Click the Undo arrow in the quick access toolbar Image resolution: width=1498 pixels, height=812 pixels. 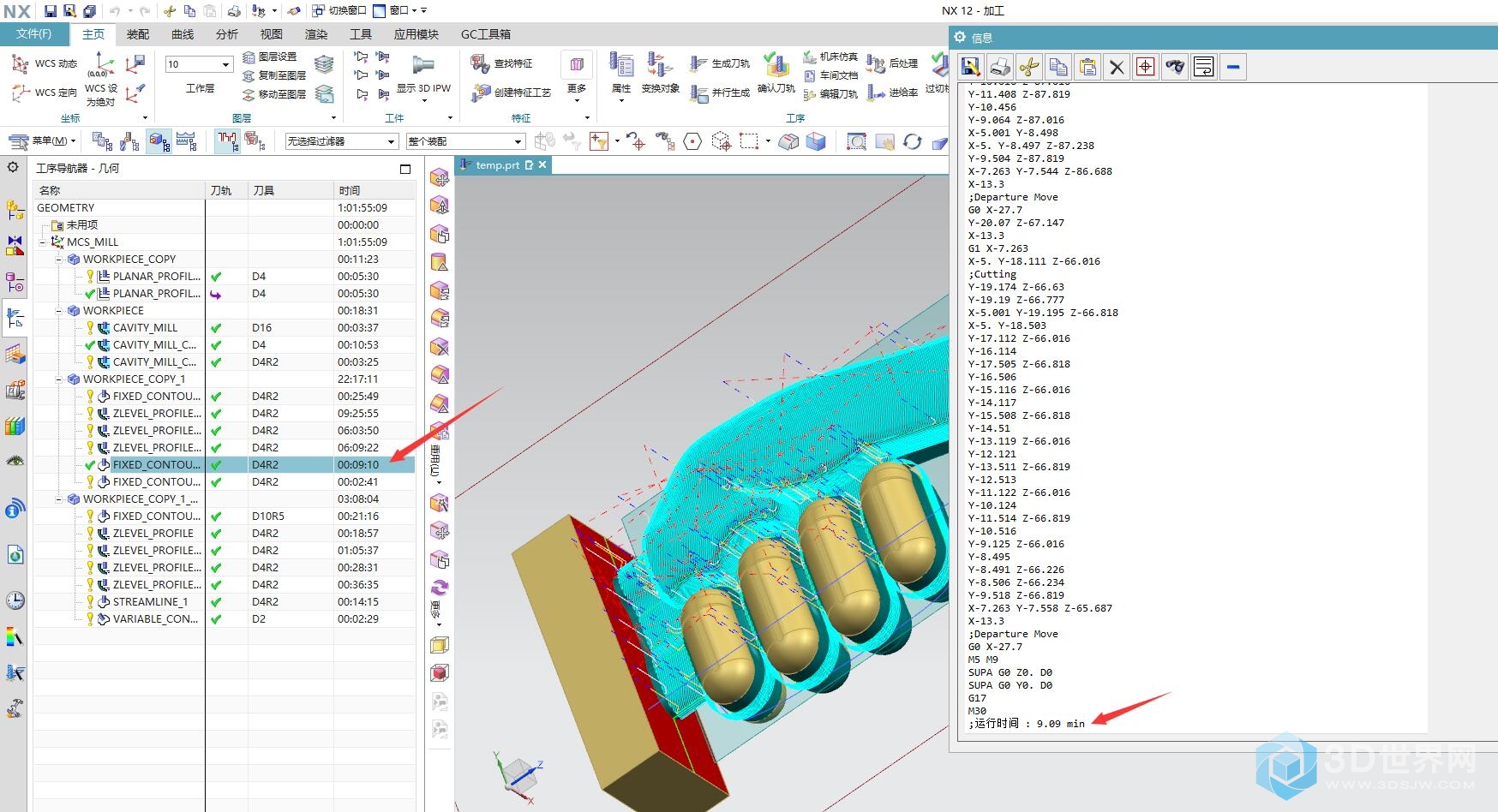pos(115,11)
